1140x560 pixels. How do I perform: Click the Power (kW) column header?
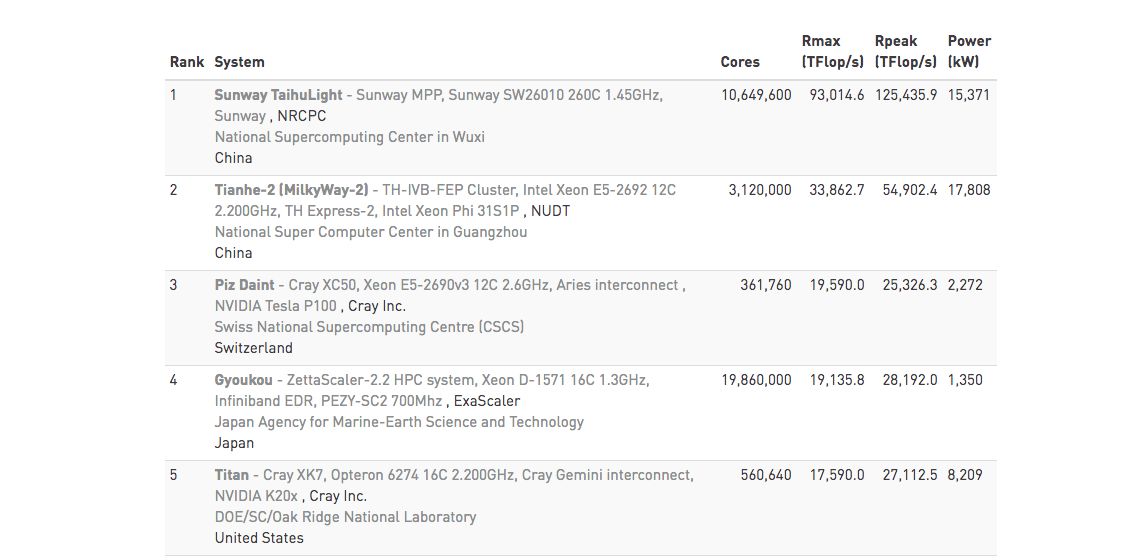(969, 52)
